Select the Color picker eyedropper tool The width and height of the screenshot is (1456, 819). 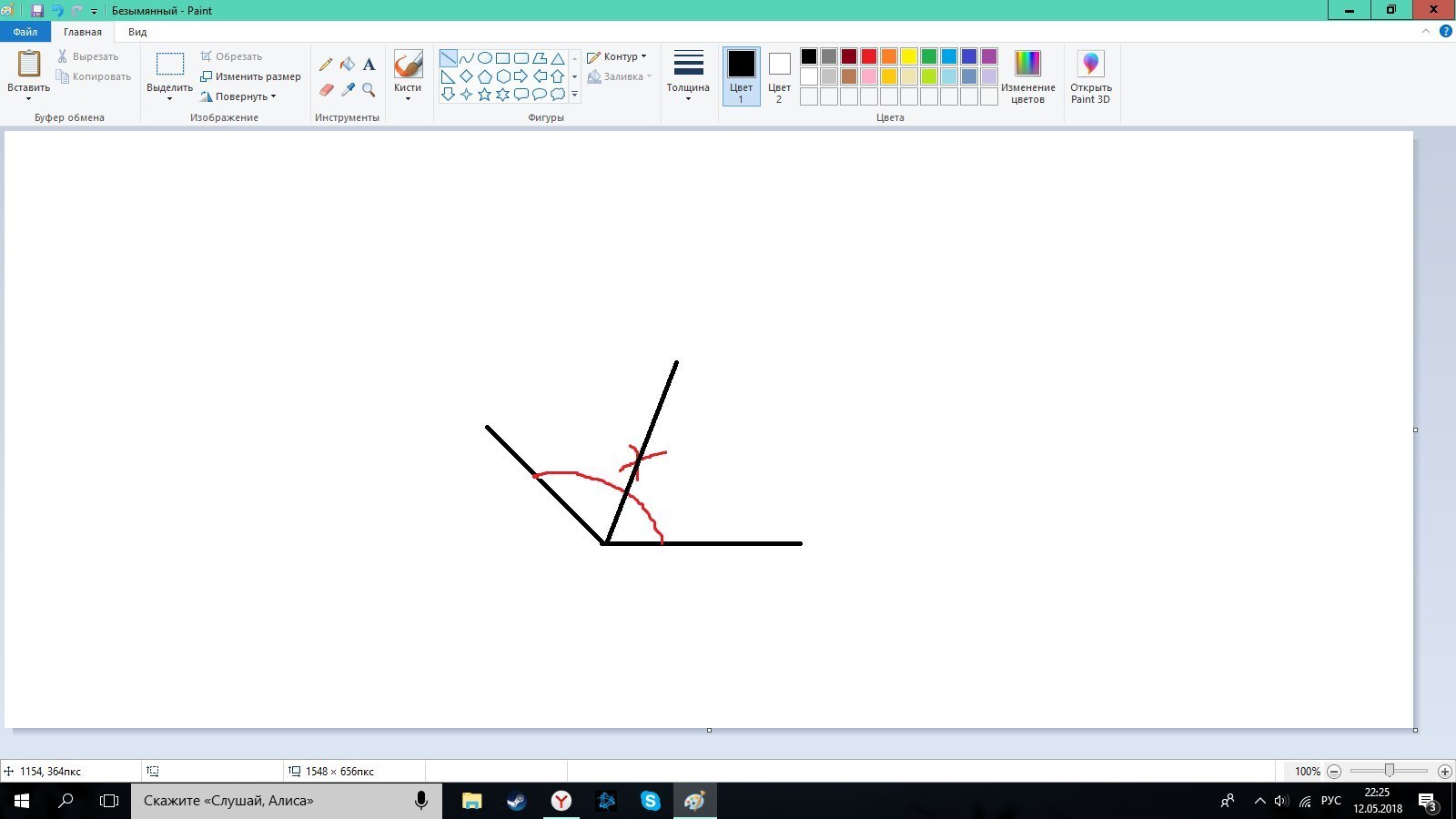pos(348,89)
